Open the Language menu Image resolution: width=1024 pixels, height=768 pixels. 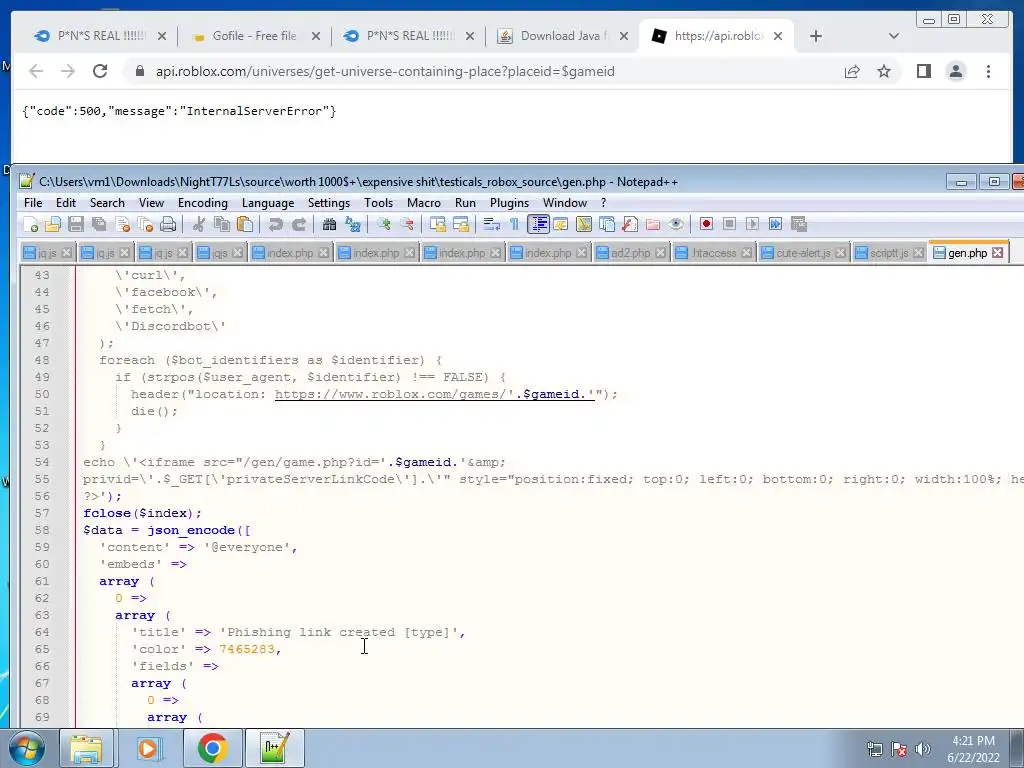pos(268,203)
